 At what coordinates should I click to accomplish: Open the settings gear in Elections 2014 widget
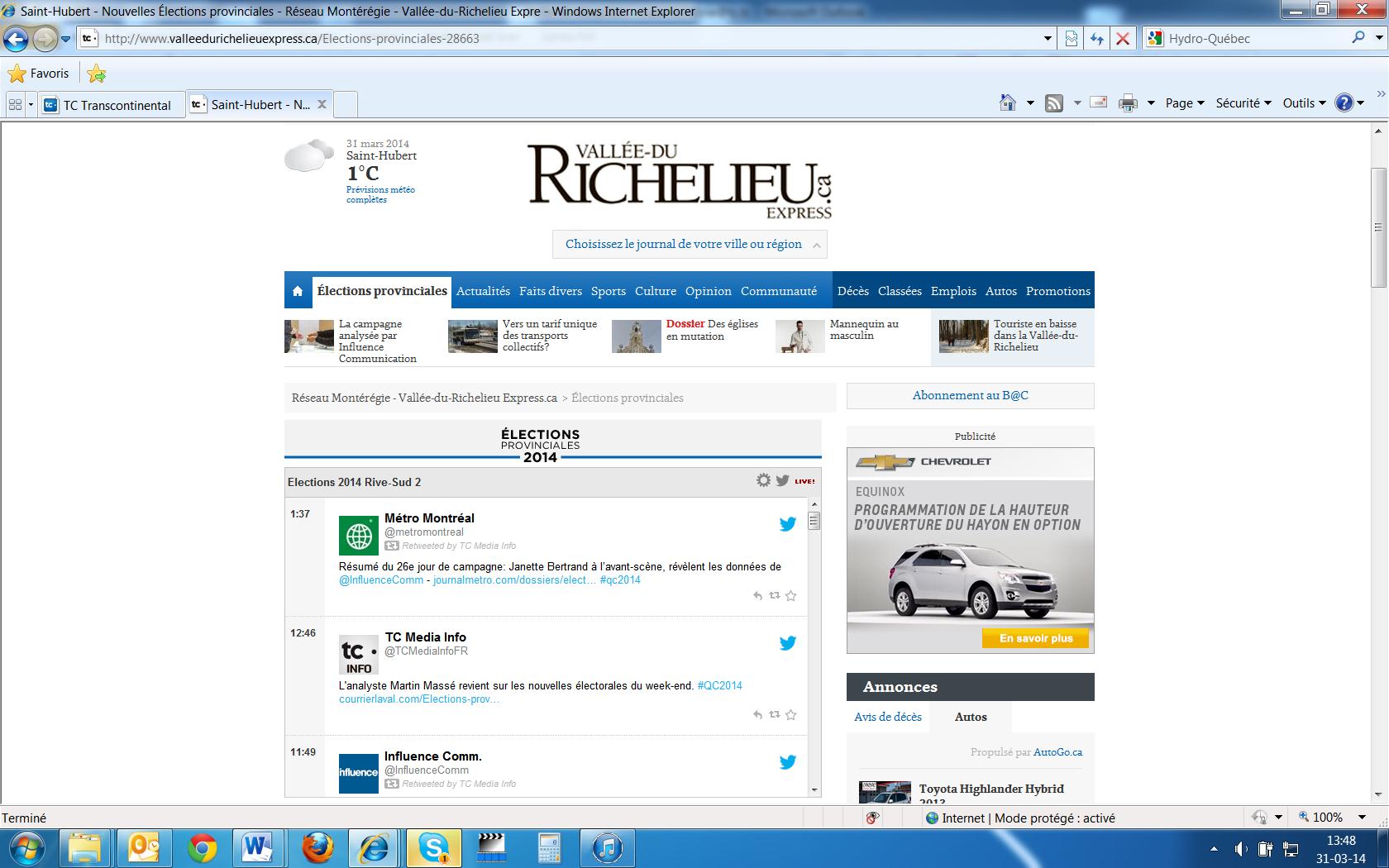763,480
